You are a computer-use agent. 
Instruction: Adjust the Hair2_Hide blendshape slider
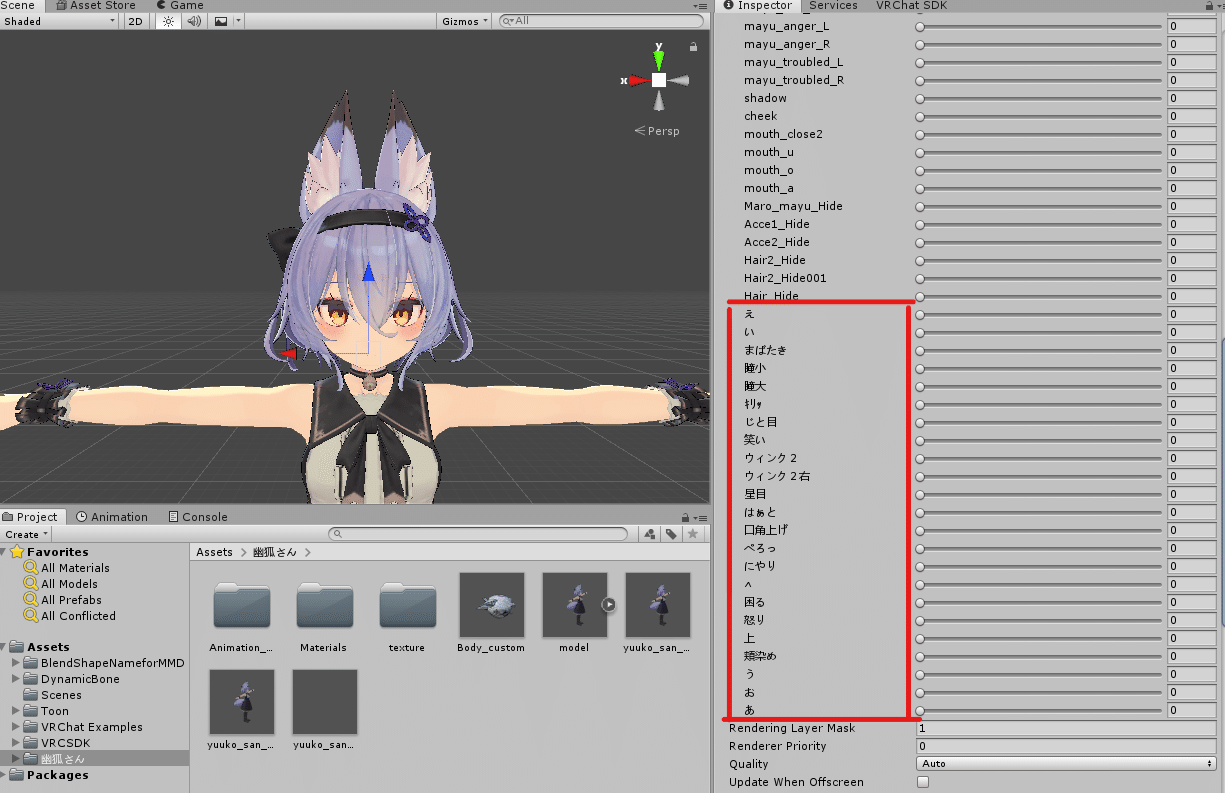click(1040, 260)
